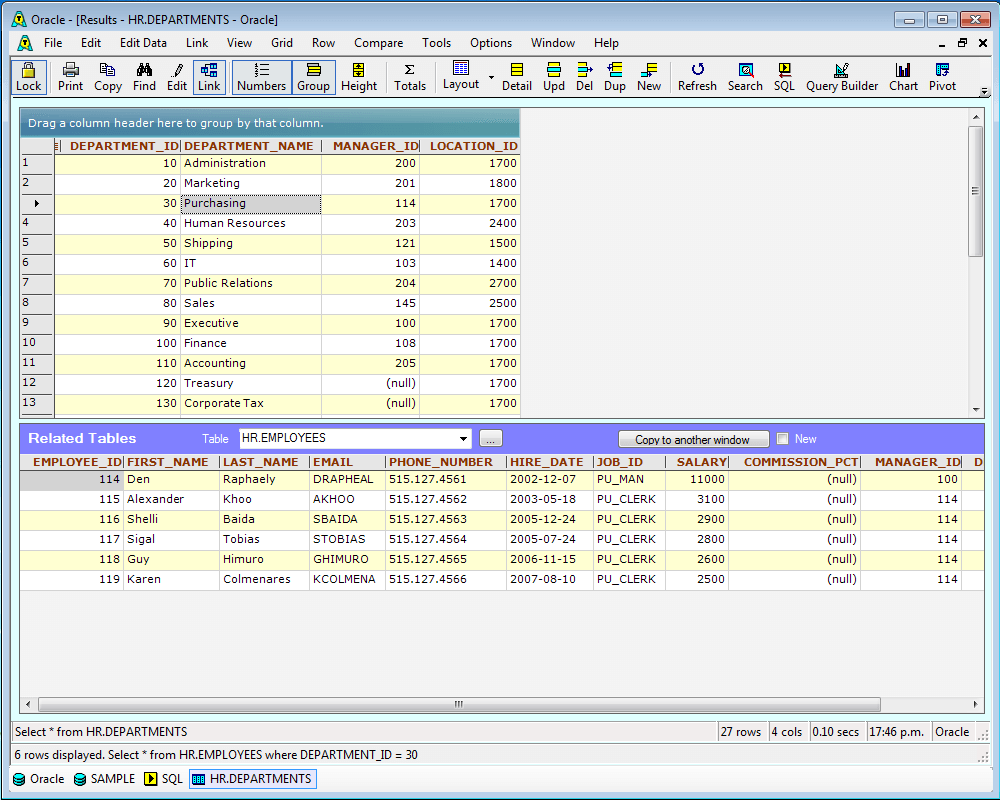Toggle the Group panel button
This screenshot has height=800, width=1000.
[313, 77]
